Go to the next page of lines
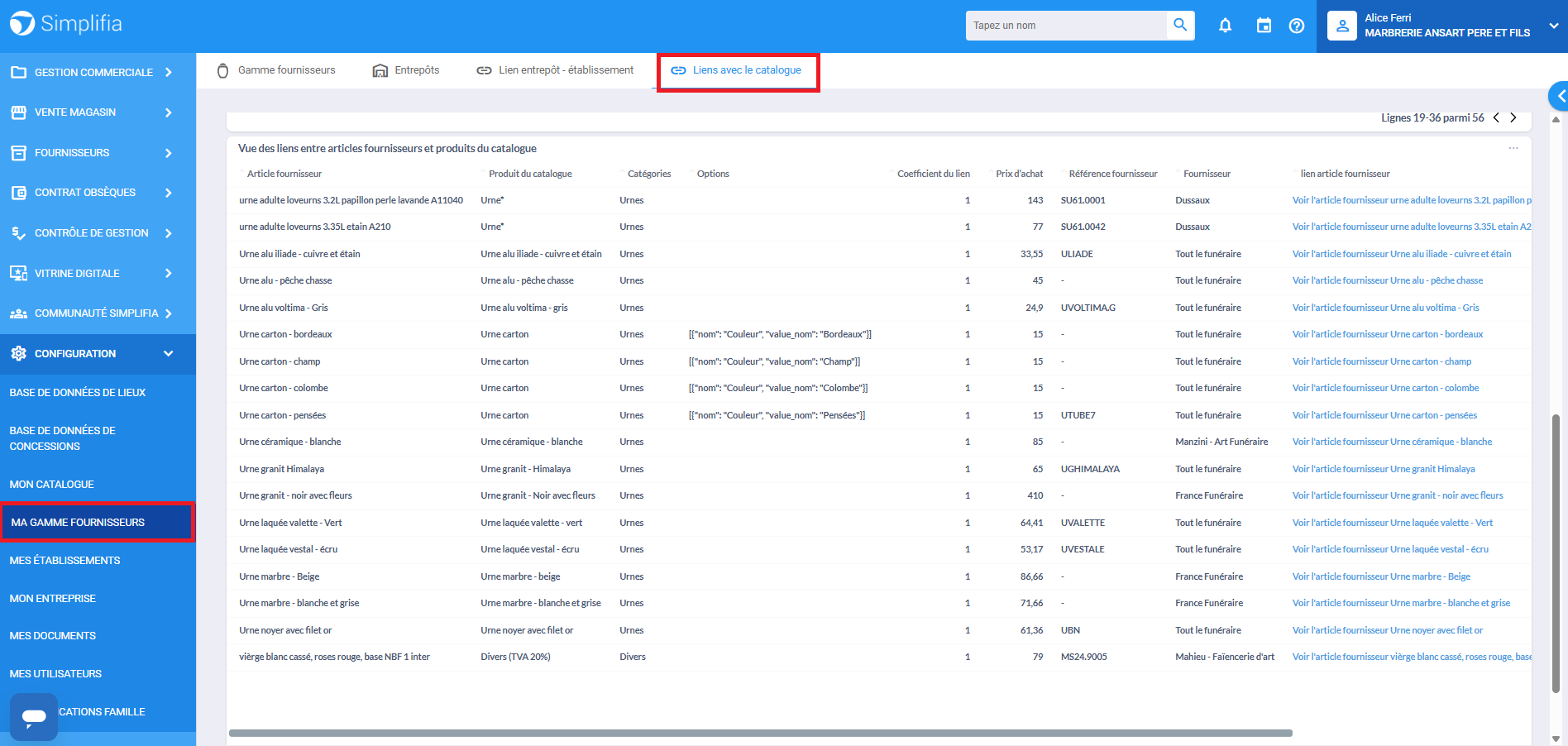 1513,117
